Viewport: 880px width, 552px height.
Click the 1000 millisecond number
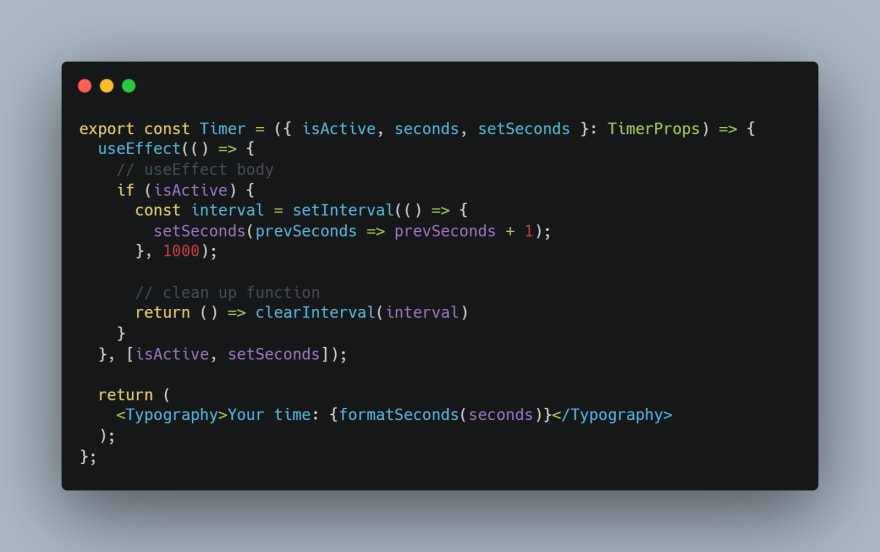[181, 251]
